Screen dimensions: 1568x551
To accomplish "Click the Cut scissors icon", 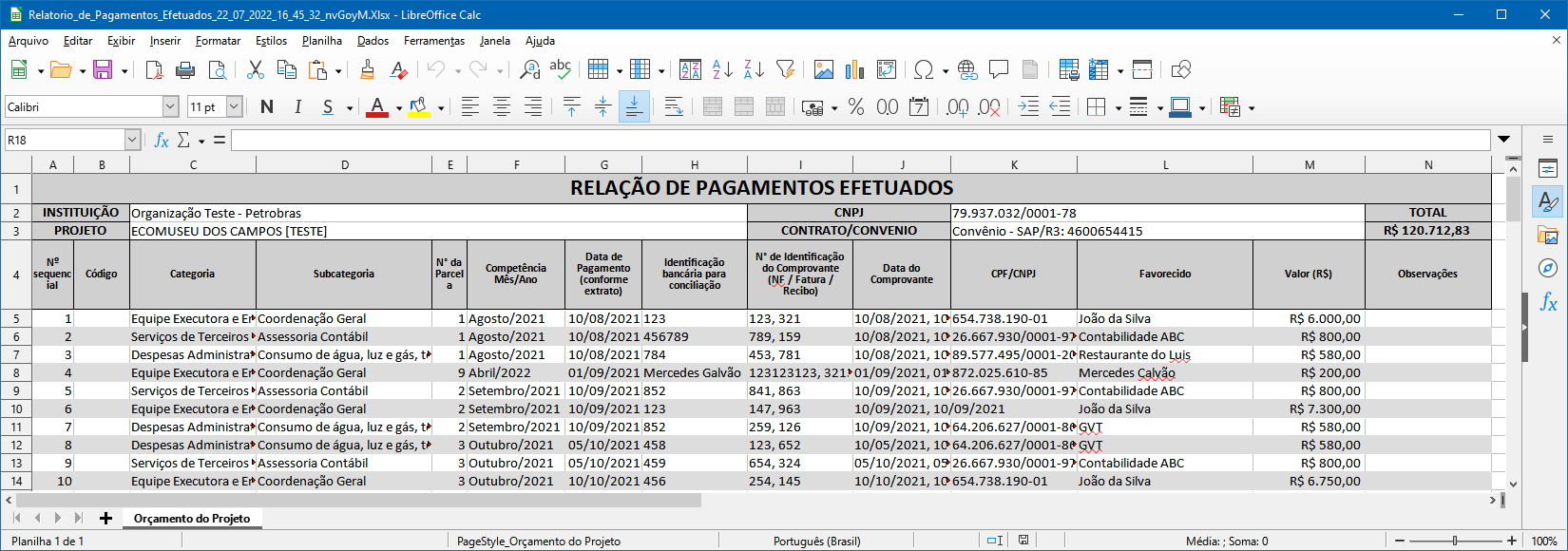I will point(255,69).
